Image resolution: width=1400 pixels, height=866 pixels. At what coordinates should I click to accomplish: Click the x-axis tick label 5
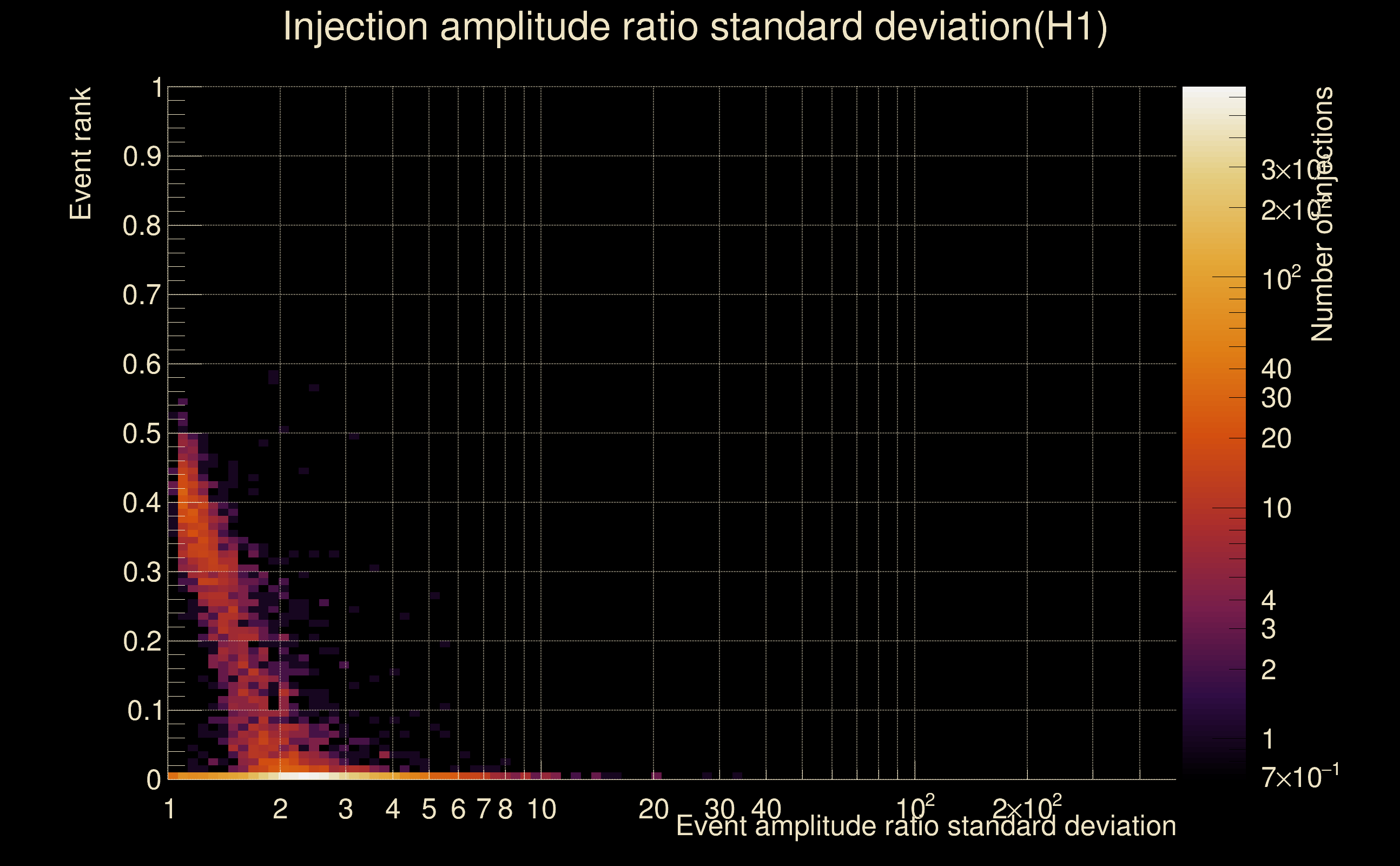coord(428,810)
